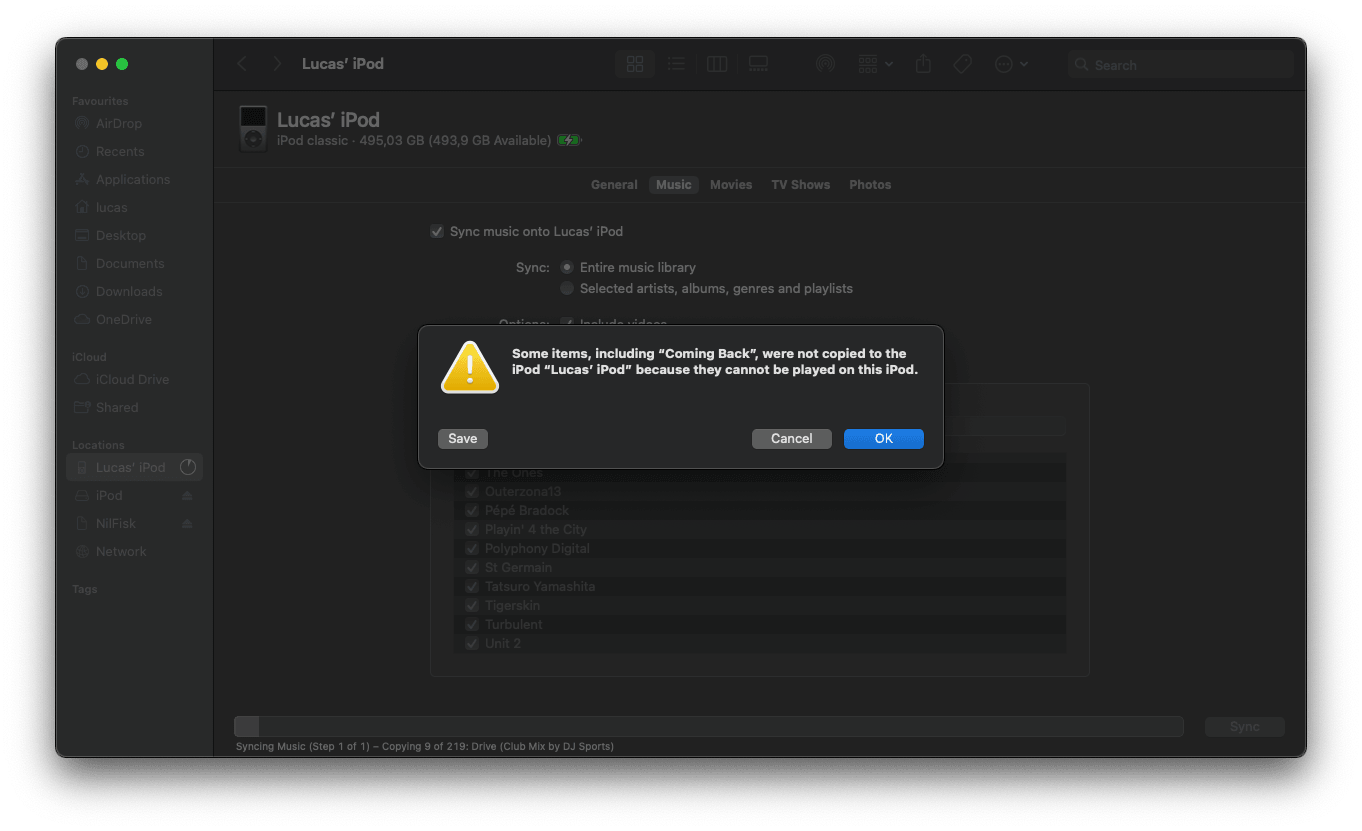The image size is (1362, 831).
Task: Switch to icon grid view
Action: tap(635, 64)
